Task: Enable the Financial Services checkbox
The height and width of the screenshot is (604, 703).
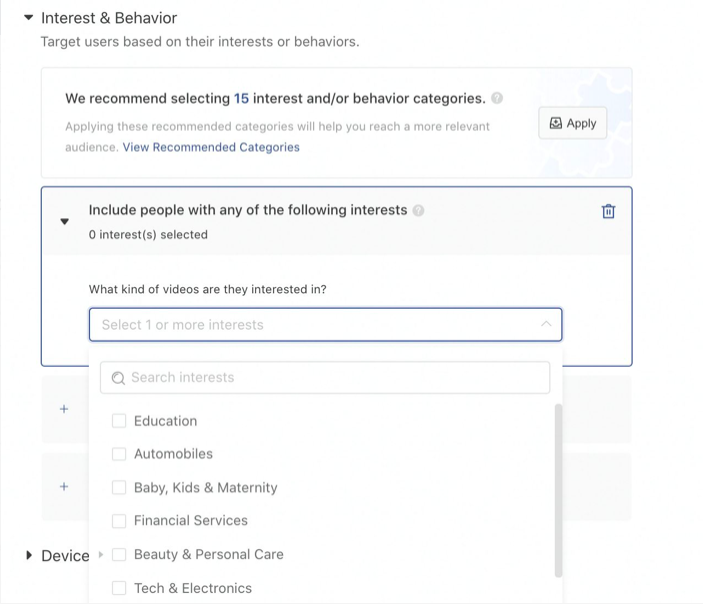Action: point(119,521)
